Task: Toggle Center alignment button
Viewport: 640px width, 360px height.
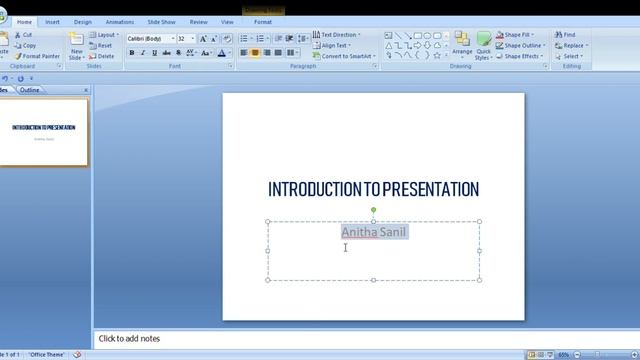Action: pyautogui.click(x=255, y=53)
